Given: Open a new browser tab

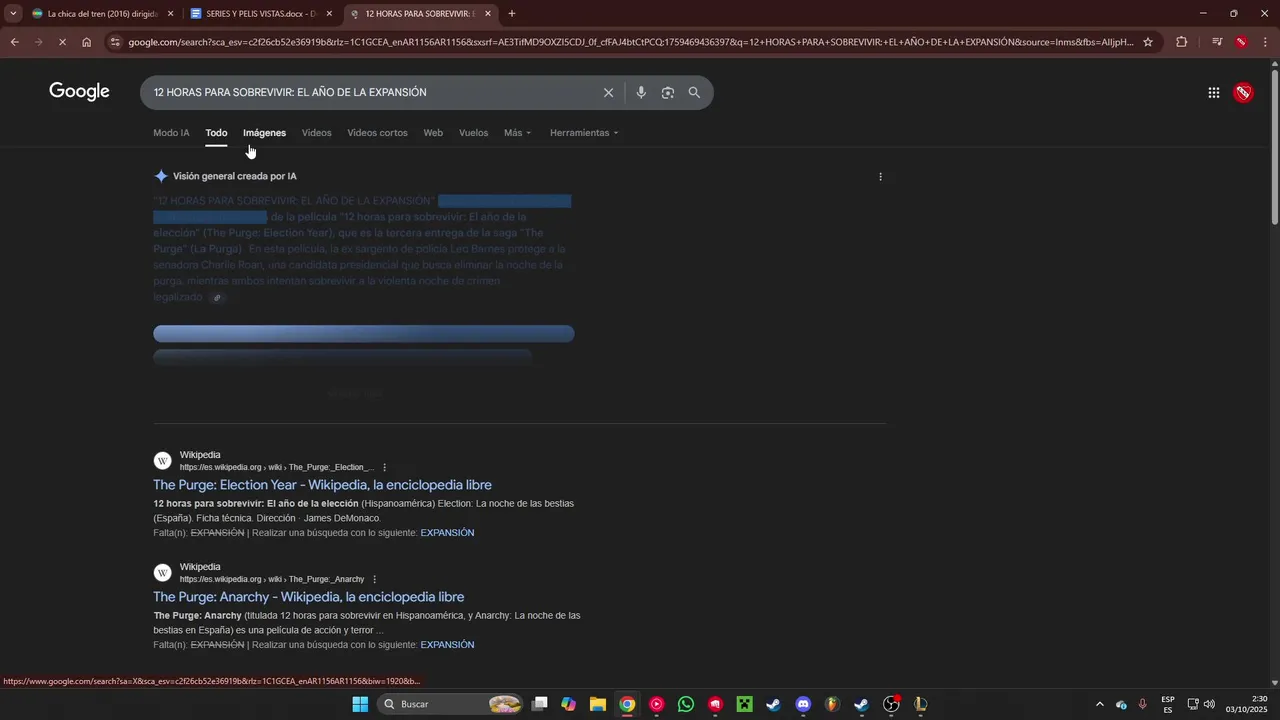Looking at the screenshot, I should click(512, 14).
